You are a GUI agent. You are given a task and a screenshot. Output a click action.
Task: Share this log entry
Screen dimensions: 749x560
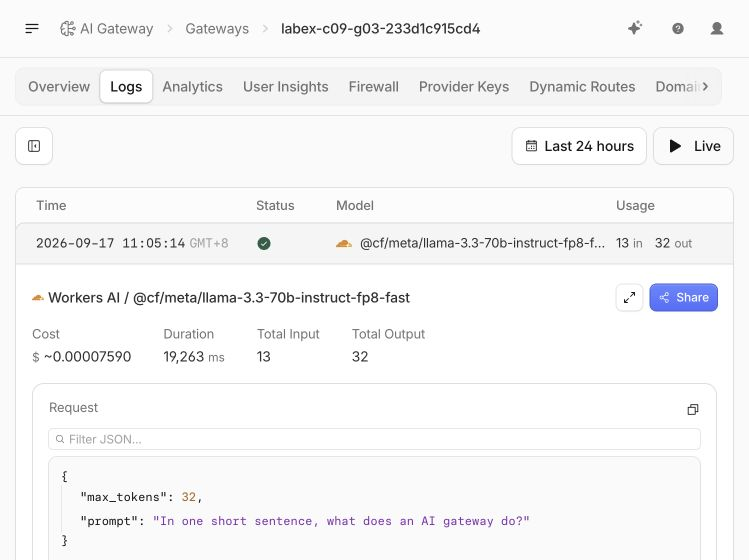click(x=683, y=297)
